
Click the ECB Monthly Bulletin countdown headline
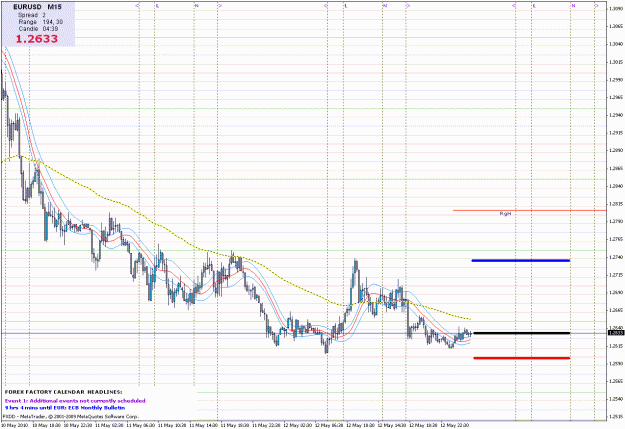[x=65, y=408]
